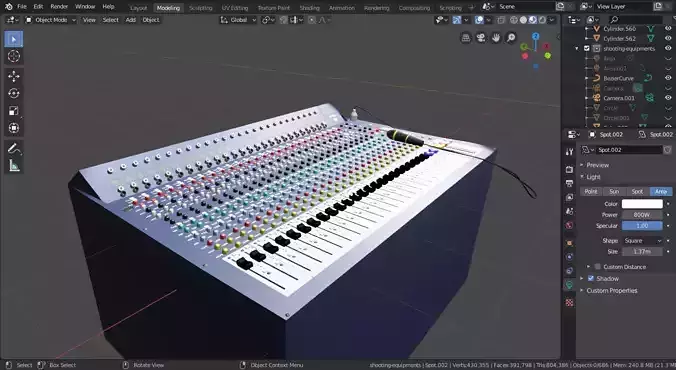Switch to the UV Editing workspace tab
Screen dimensions: 676x370
[235, 8]
